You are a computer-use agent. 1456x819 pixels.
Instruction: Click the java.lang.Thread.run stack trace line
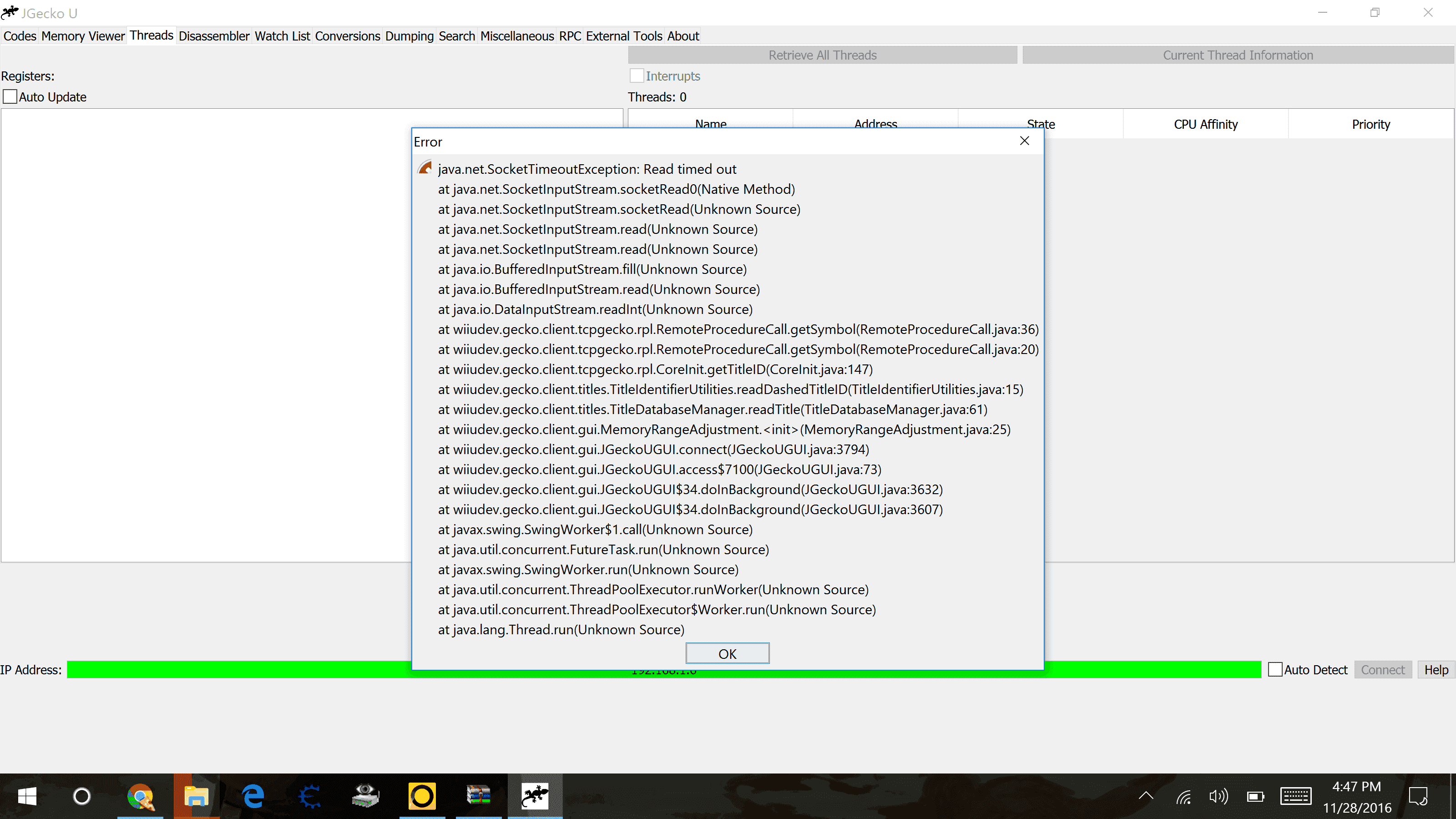pyautogui.click(x=561, y=630)
